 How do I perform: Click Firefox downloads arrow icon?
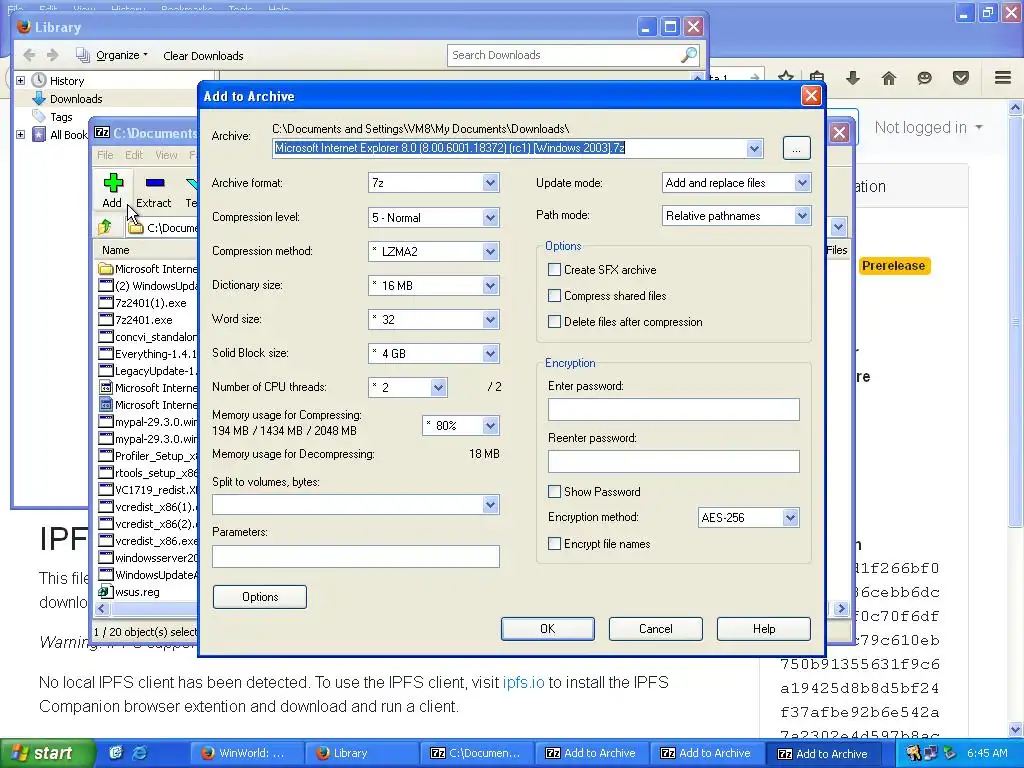(x=853, y=78)
